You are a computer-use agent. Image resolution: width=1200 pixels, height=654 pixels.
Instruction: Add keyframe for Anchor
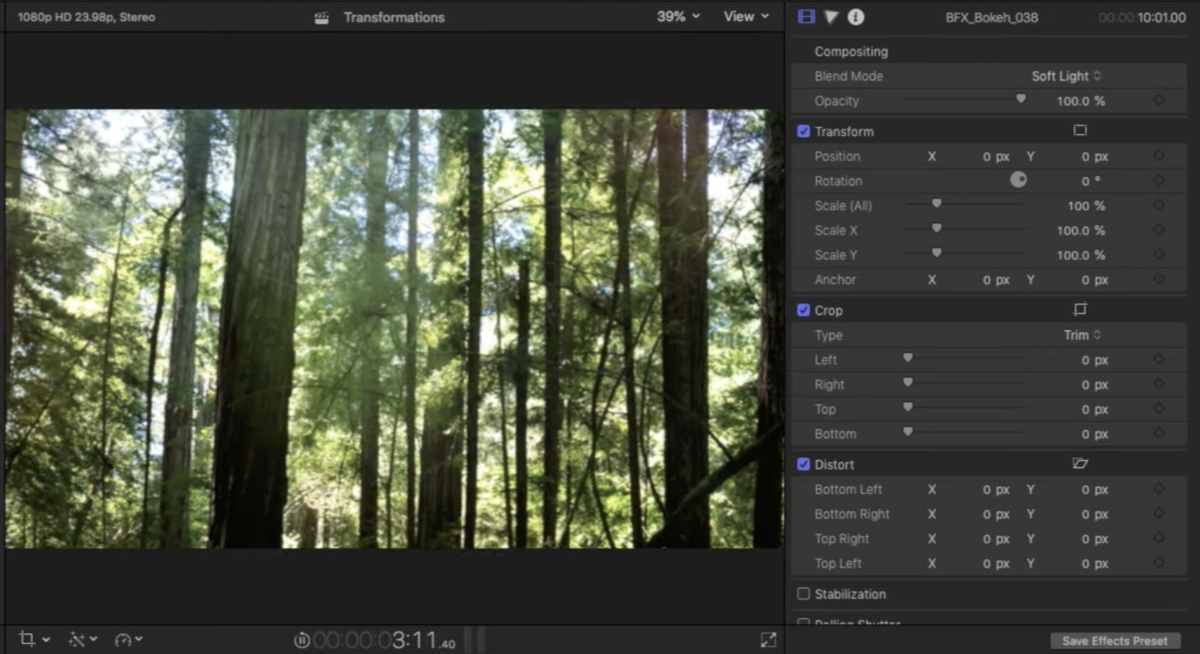(x=1159, y=280)
